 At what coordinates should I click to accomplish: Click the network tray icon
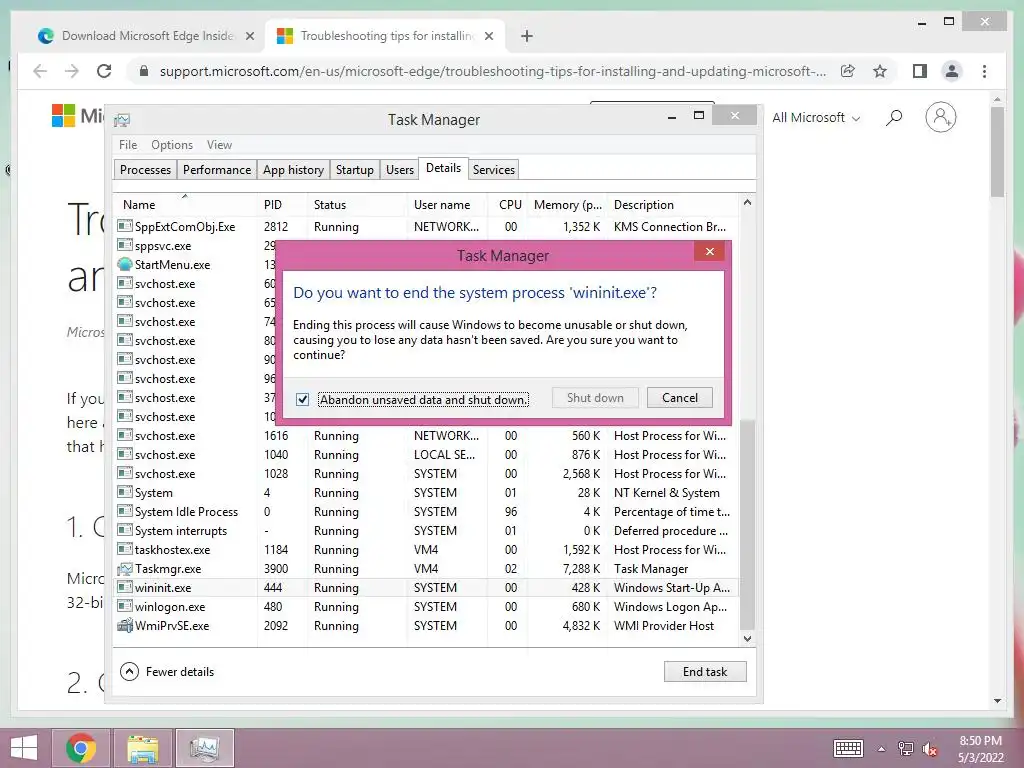pyautogui.click(x=905, y=749)
